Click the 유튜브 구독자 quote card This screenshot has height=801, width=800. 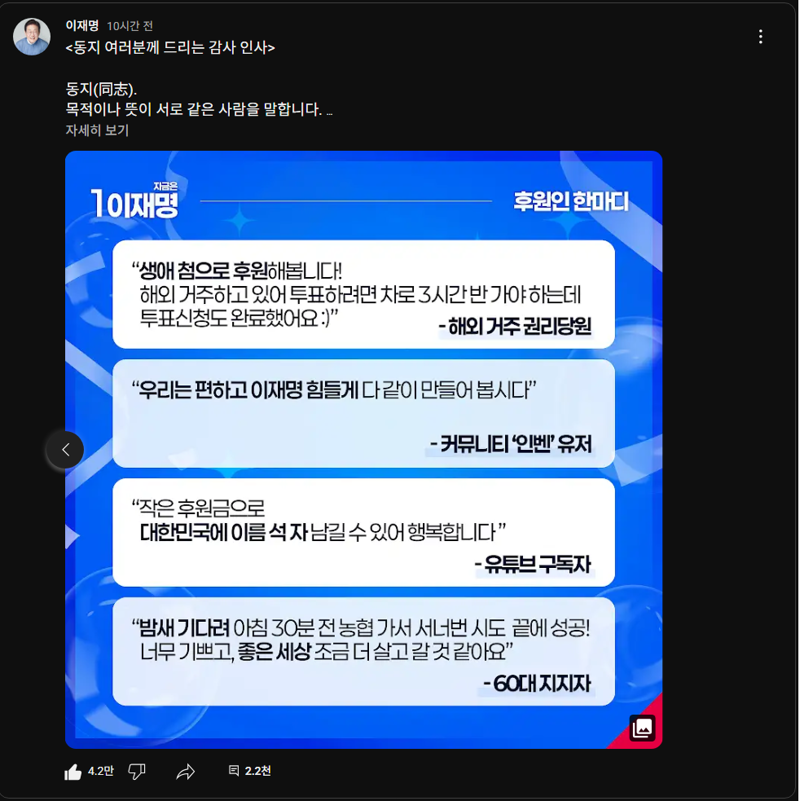(x=363, y=533)
